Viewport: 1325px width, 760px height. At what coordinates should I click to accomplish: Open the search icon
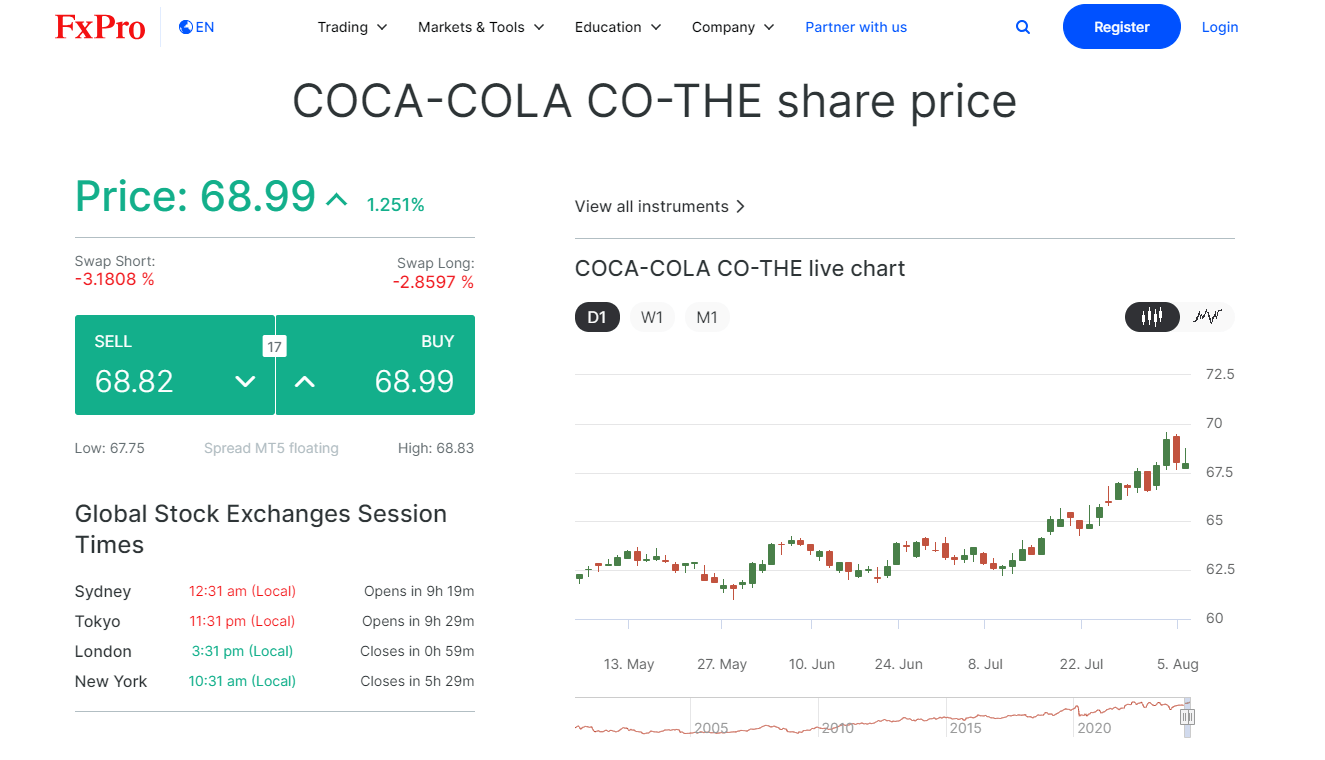(1022, 27)
